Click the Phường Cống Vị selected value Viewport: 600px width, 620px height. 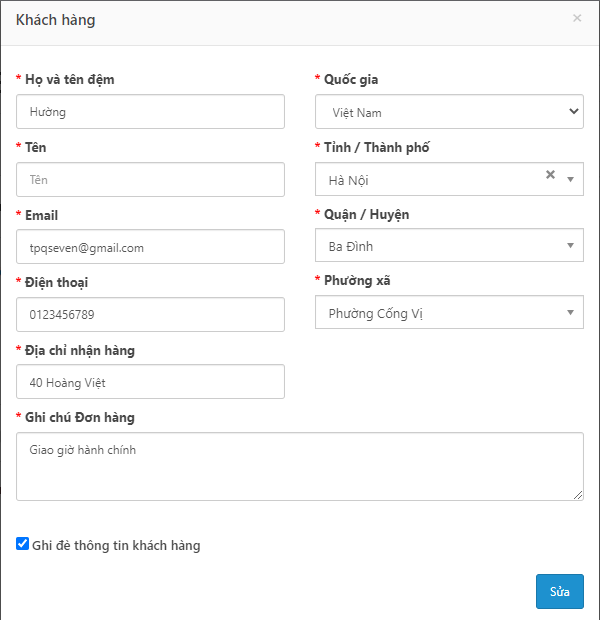(x=376, y=314)
